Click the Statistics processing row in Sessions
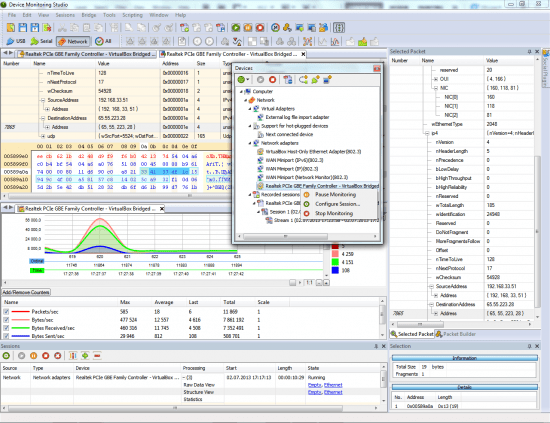Image resolution: width=550 pixels, height=423 pixels. pyautogui.click(x=193, y=399)
